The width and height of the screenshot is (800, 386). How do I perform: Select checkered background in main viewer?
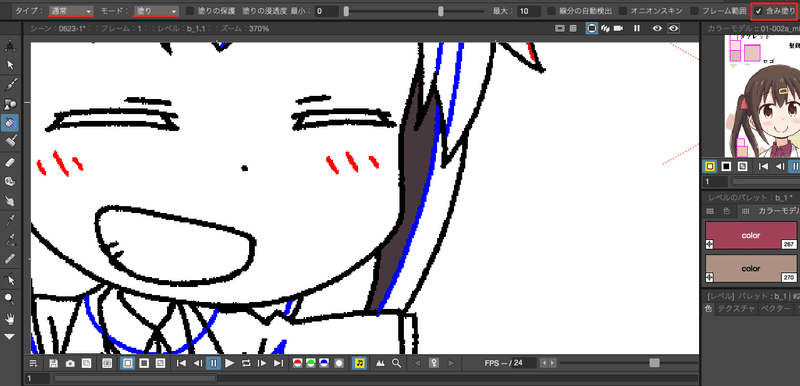(161, 363)
